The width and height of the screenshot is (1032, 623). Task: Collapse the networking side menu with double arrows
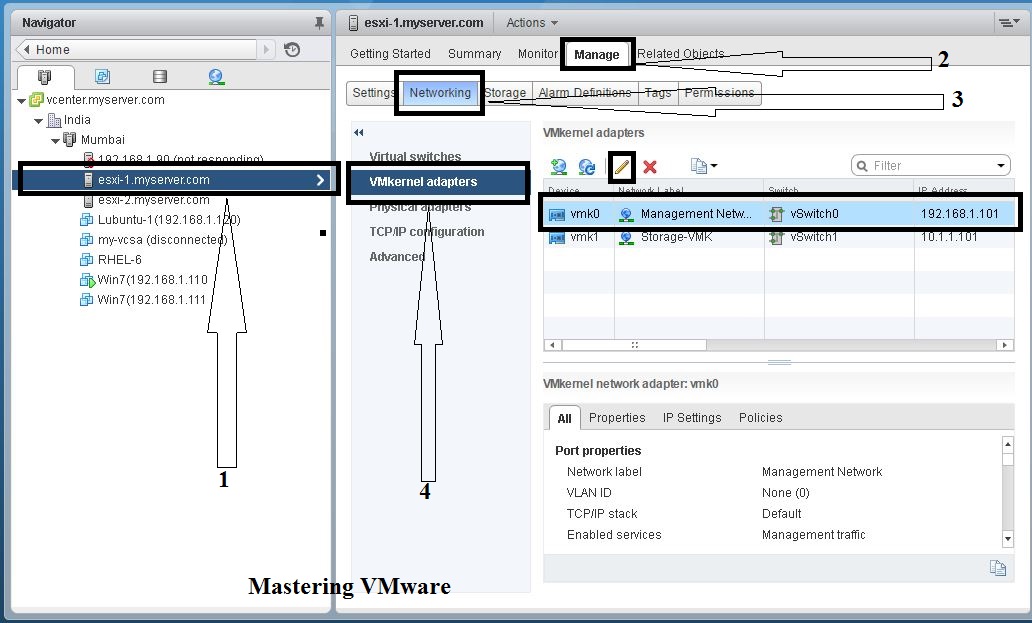tap(359, 133)
